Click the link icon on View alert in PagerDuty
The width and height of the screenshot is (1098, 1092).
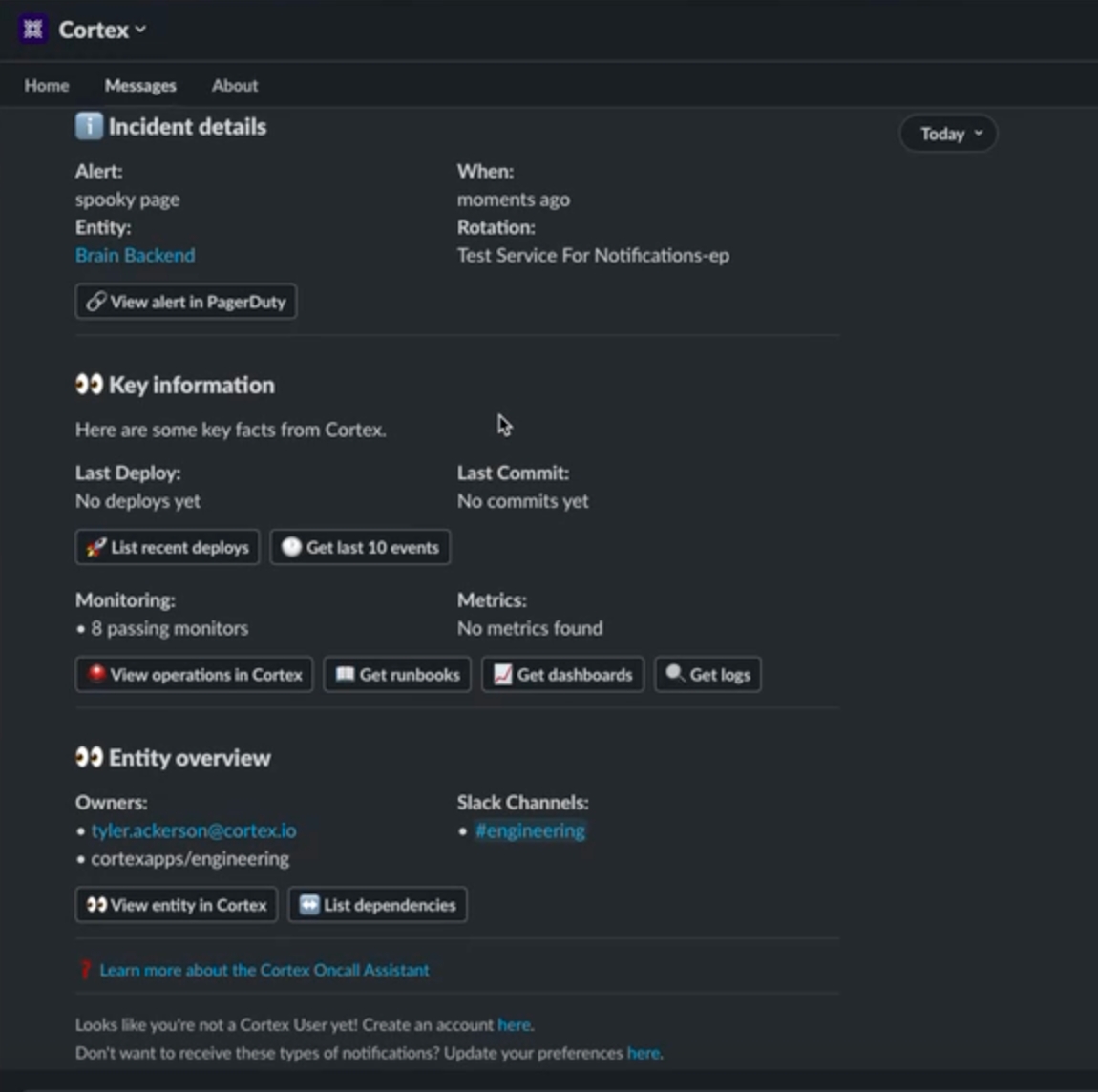(x=96, y=302)
